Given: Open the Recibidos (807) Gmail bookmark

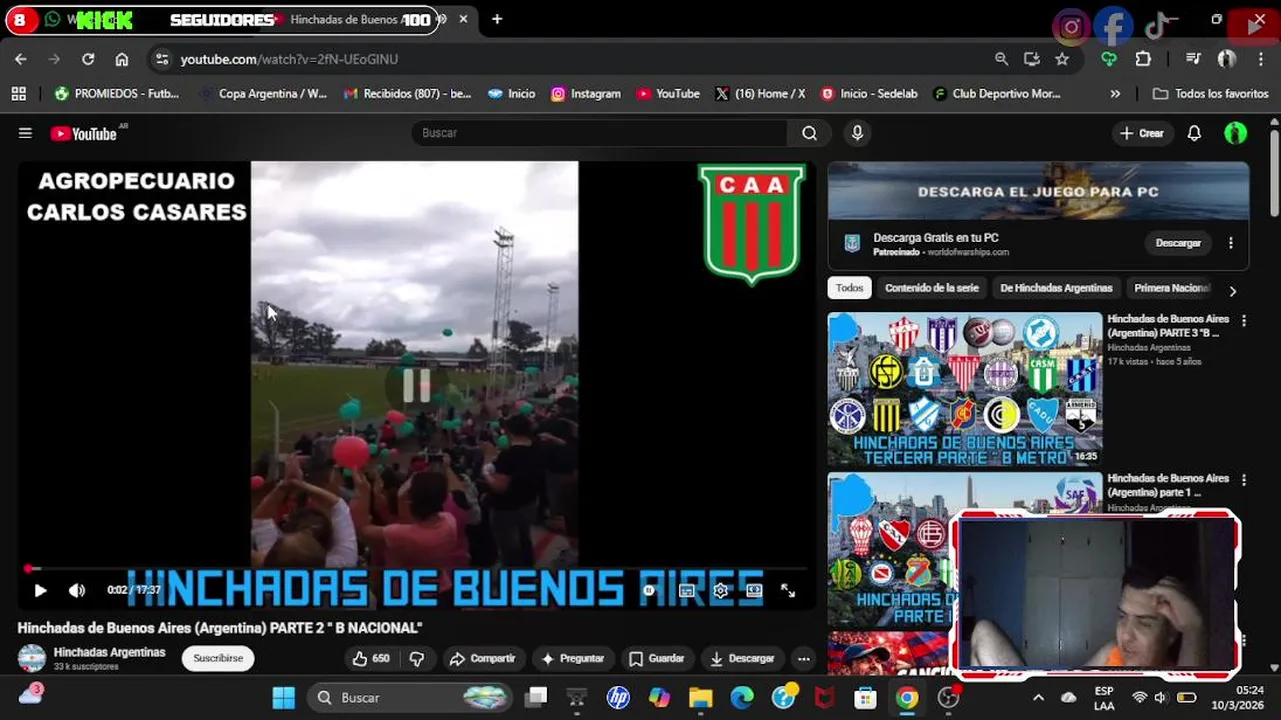Looking at the screenshot, I should pos(407,93).
